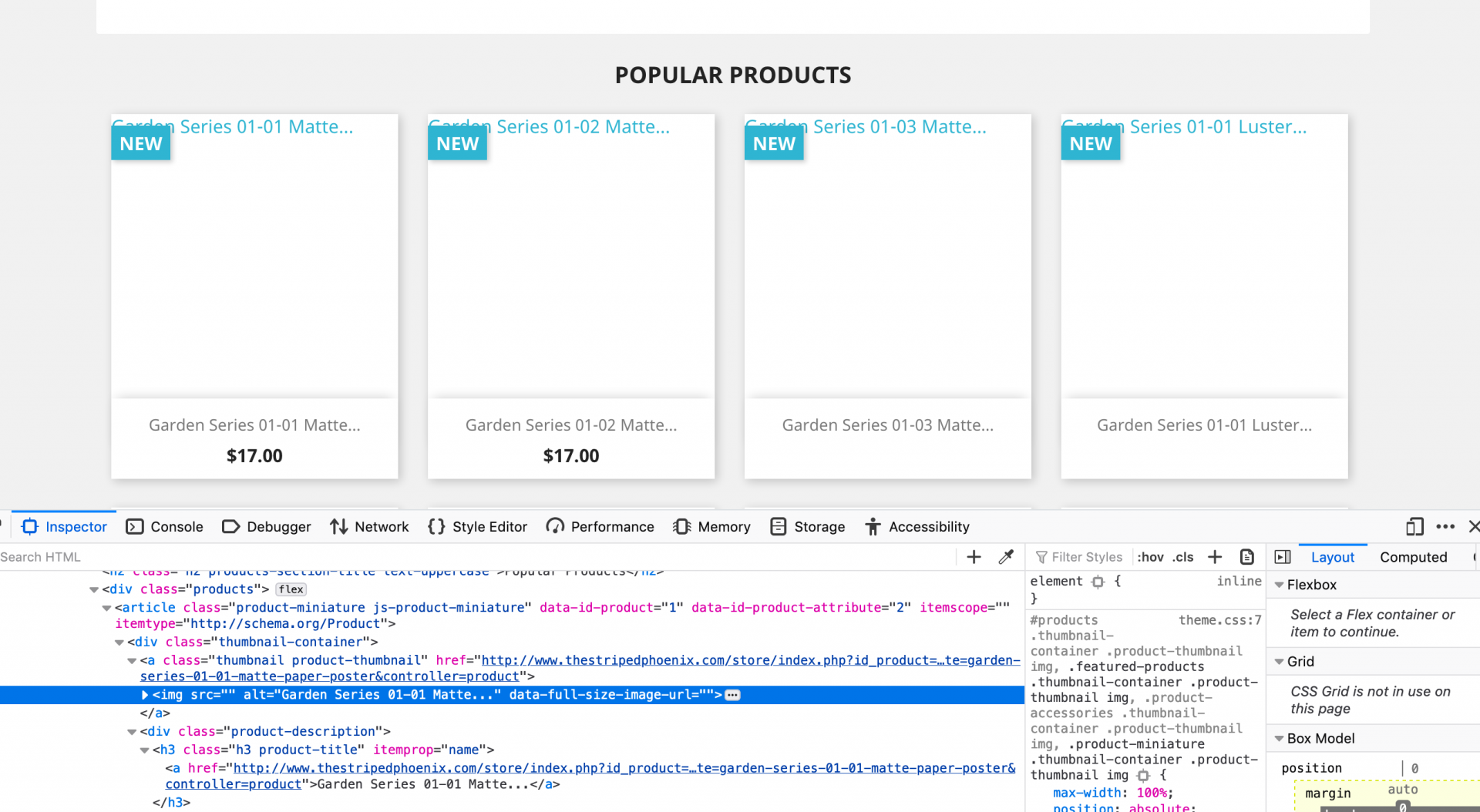Image resolution: width=1480 pixels, height=812 pixels.
Task: Click the $17.00 price under 01-01 Matte
Action: [254, 456]
